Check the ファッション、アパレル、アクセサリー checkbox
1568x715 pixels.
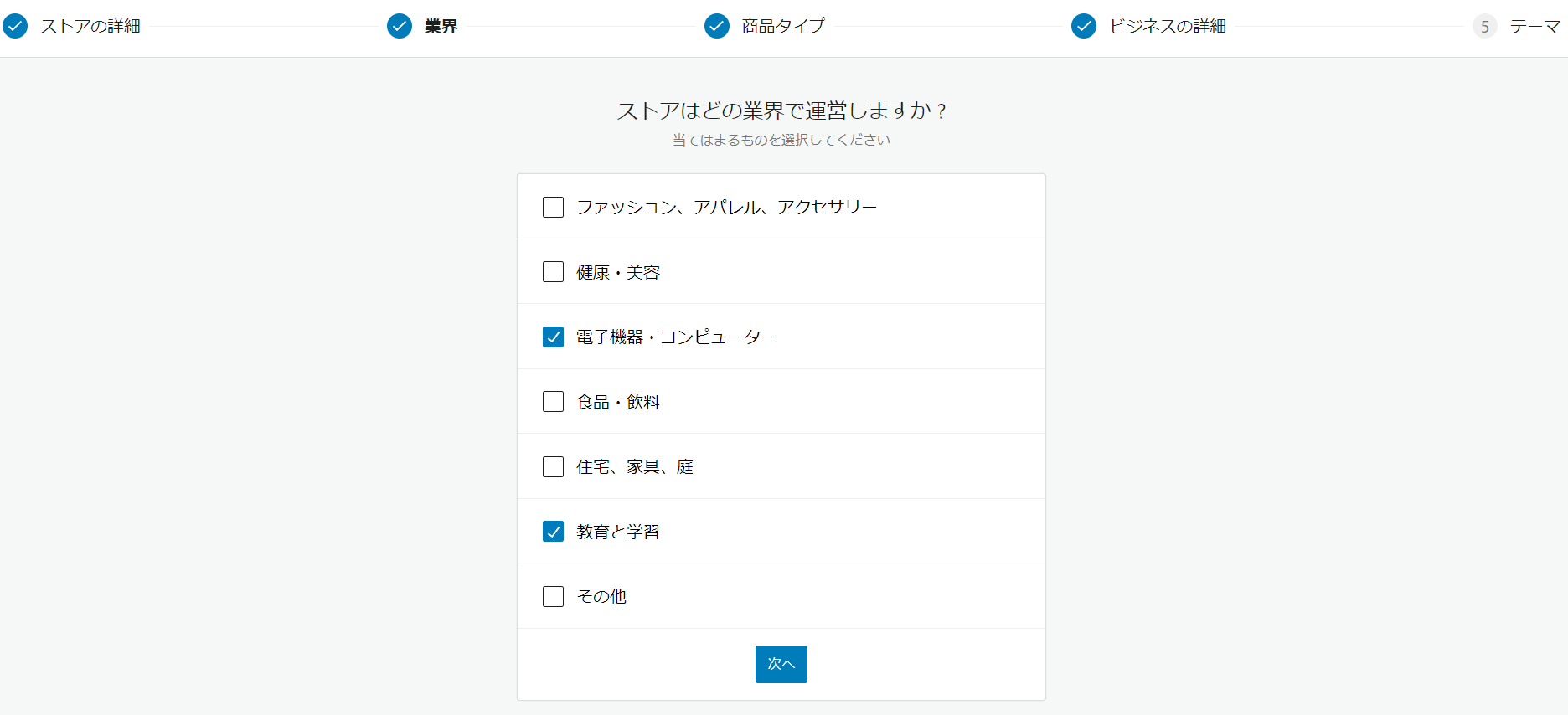tap(553, 207)
